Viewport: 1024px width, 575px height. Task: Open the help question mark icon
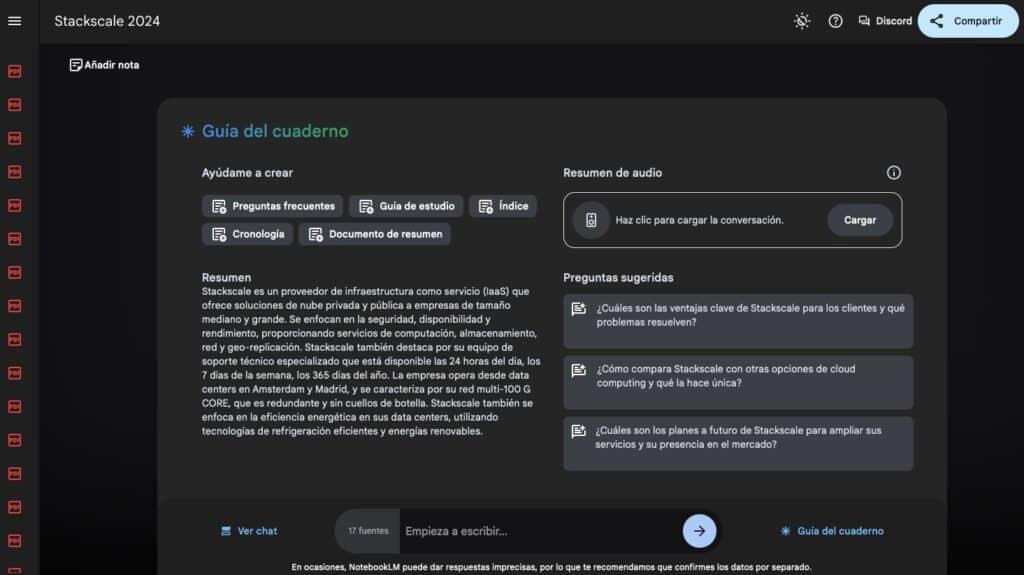click(x=835, y=21)
